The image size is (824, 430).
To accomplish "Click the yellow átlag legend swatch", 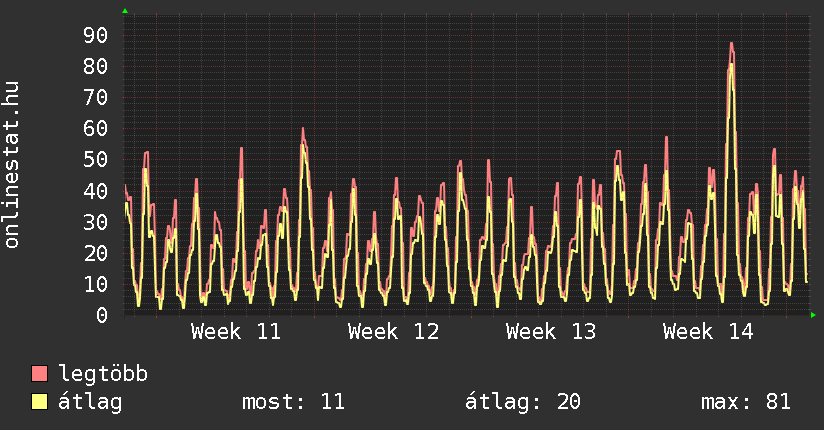I will click(x=40, y=402).
